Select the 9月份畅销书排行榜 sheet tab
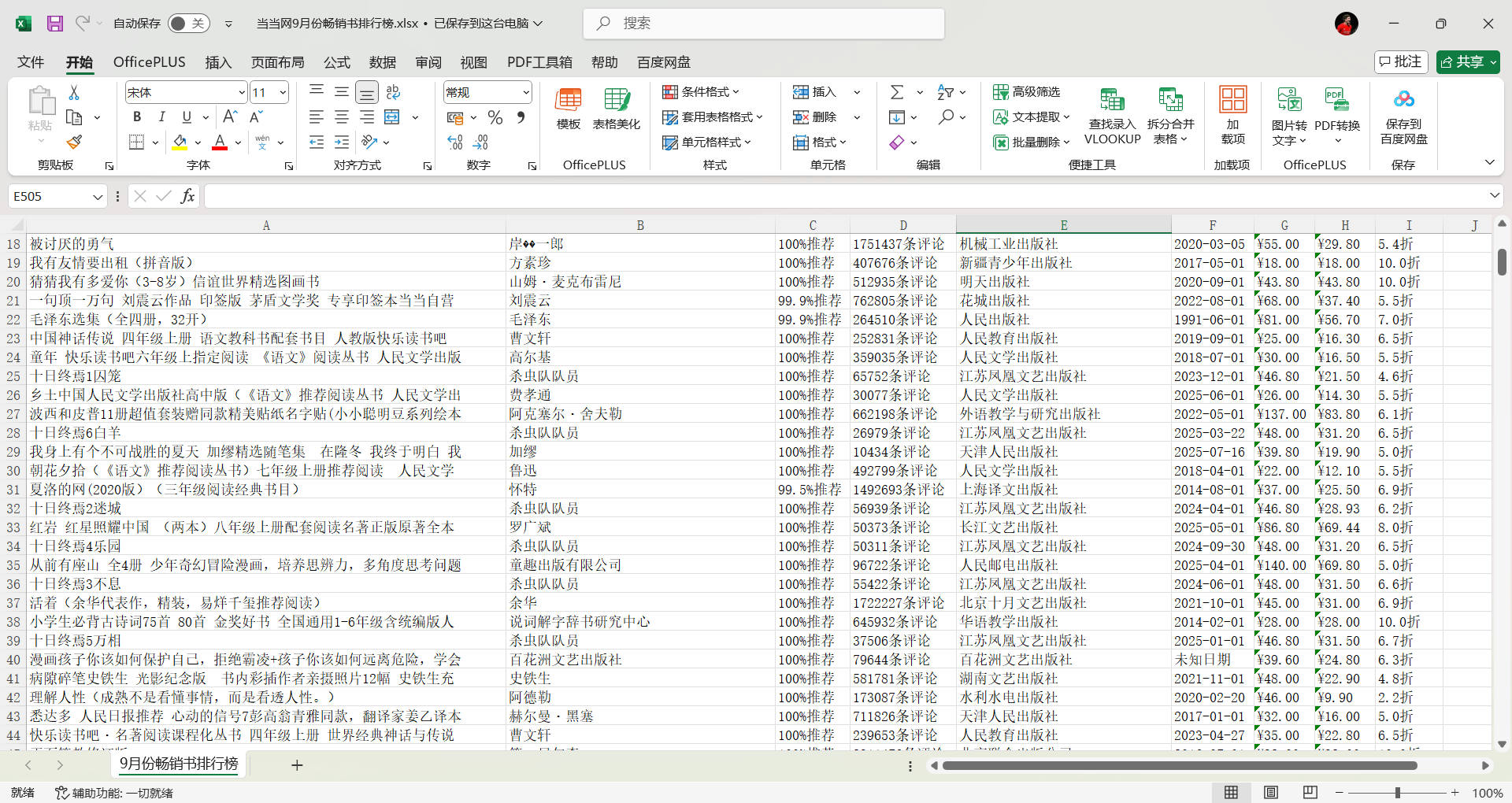 tap(179, 764)
